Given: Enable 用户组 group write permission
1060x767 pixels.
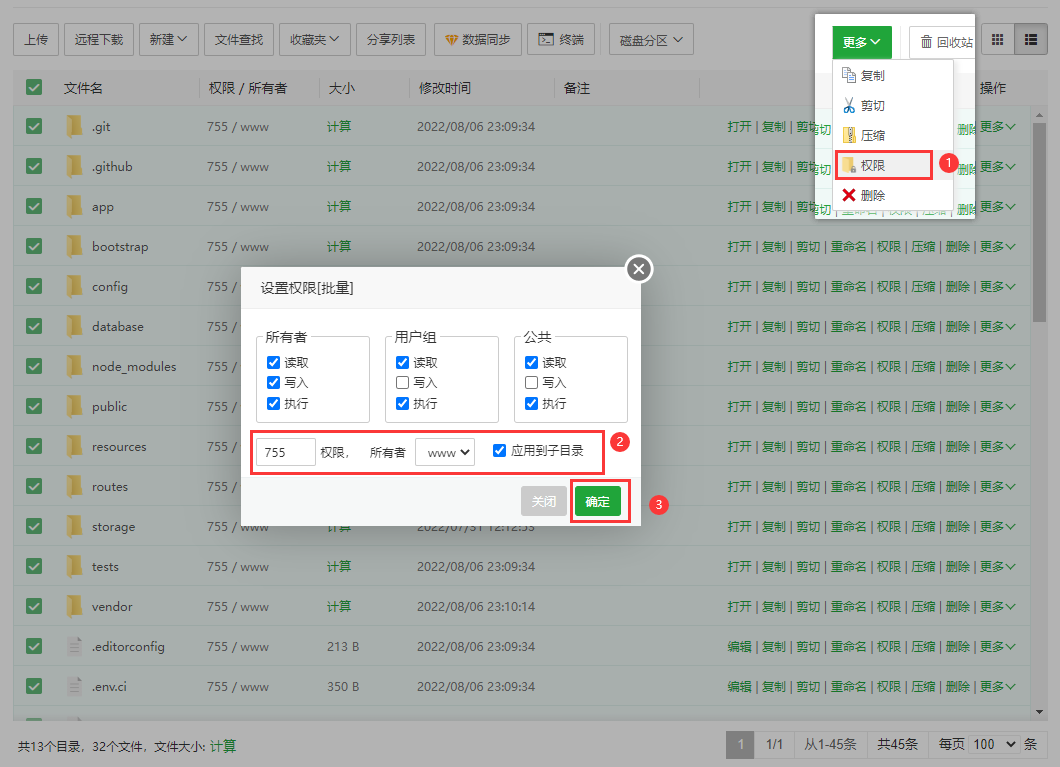Looking at the screenshot, I should [402, 382].
